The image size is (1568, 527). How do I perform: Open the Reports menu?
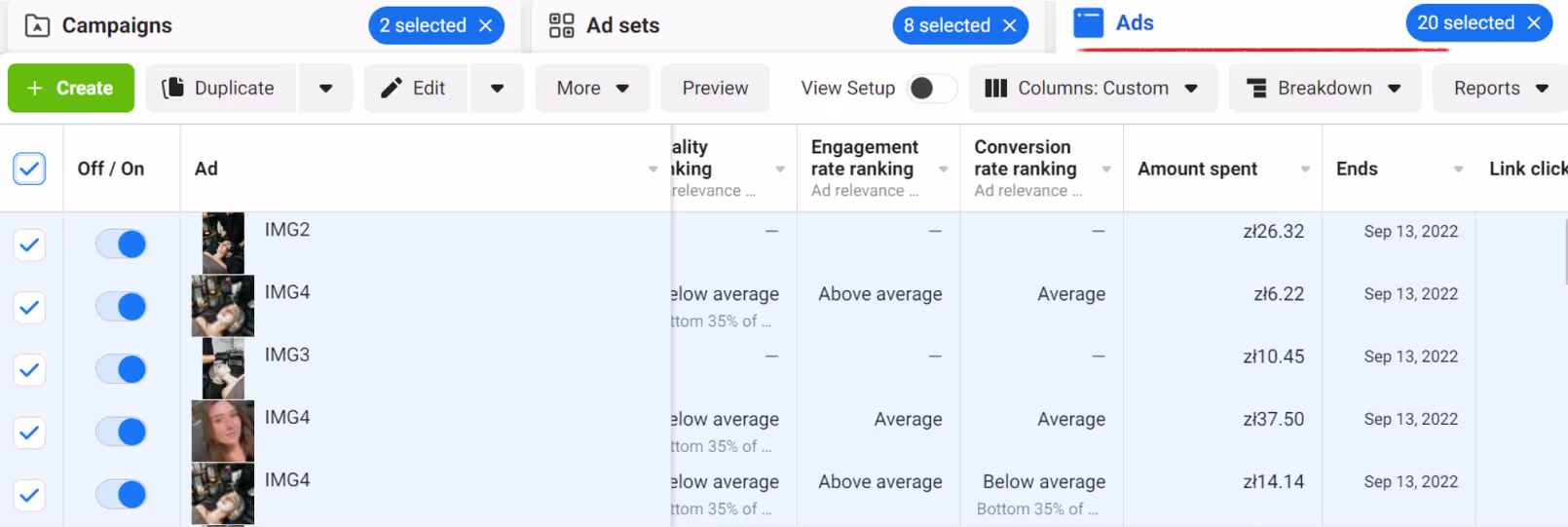1500,88
